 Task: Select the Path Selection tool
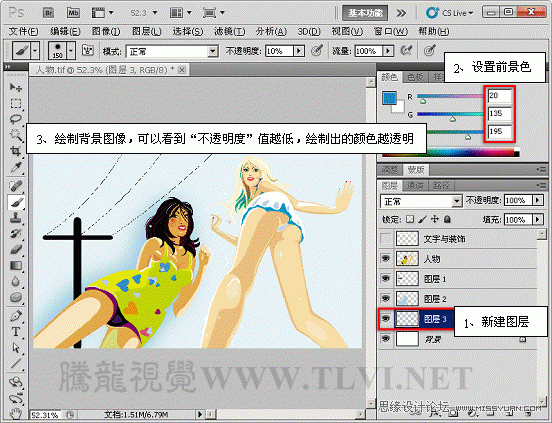pos(15,347)
